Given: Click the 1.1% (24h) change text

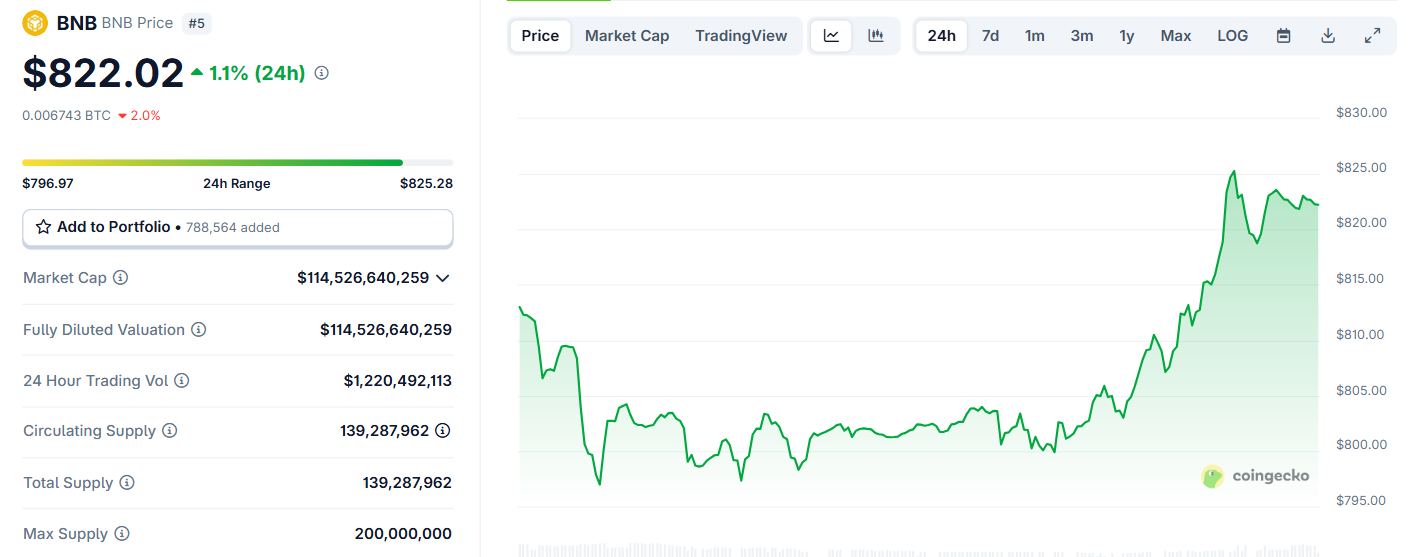Looking at the screenshot, I should [257, 73].
